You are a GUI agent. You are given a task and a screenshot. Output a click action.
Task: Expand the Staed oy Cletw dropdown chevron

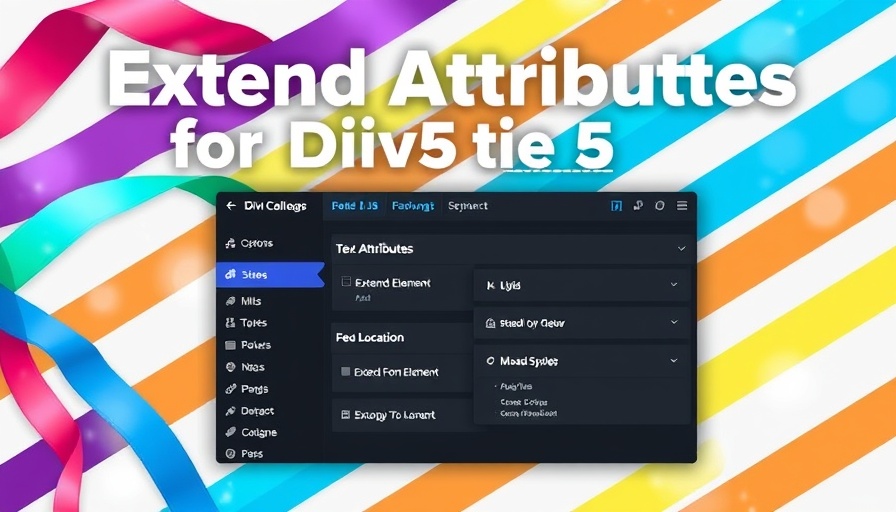tap(674, 322)
